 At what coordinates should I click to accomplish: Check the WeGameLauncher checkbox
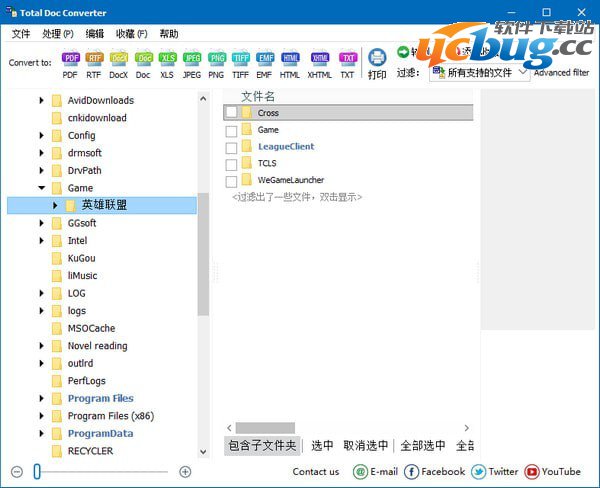point(231,182)
